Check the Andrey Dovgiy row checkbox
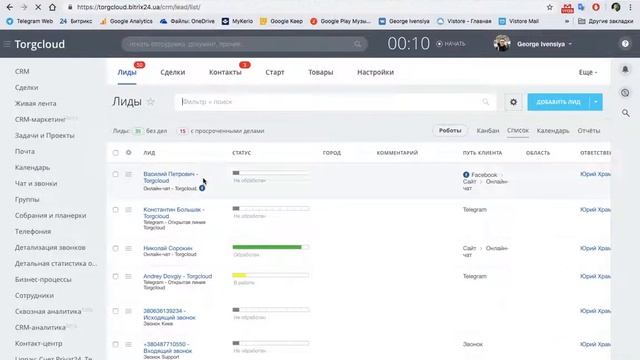 pyautogui.click(x=116, y=277)
